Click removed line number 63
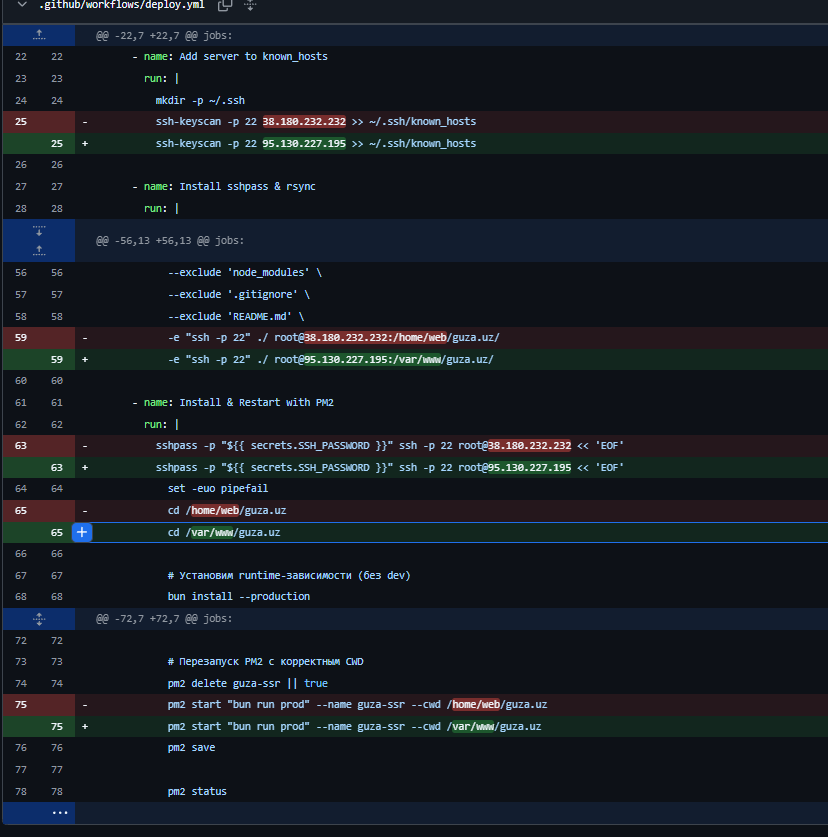This screenshot has width=828, height=837. [x=21, y=445]
